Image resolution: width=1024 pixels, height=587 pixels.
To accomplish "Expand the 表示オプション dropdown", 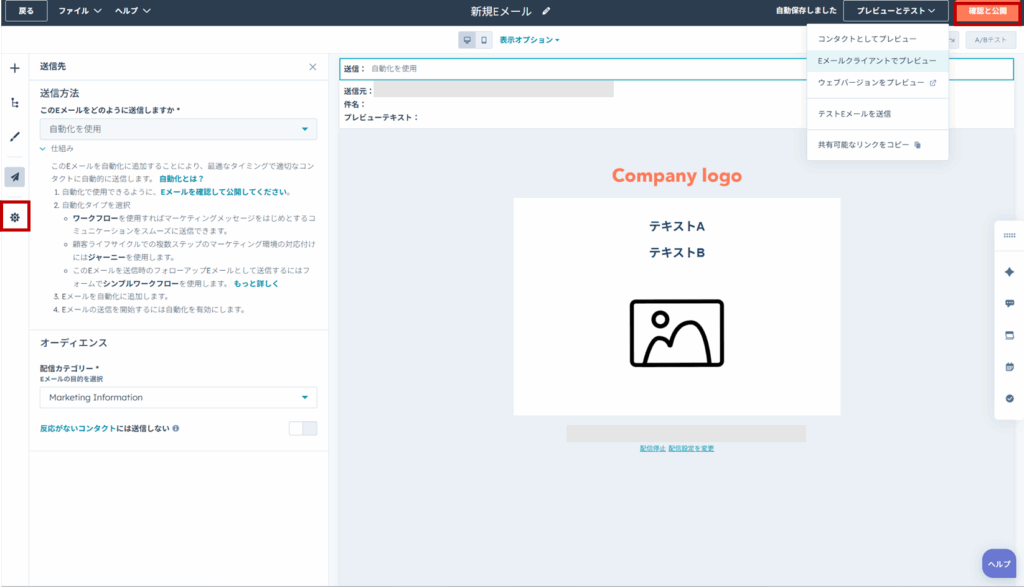I will (x=529, y=40).
